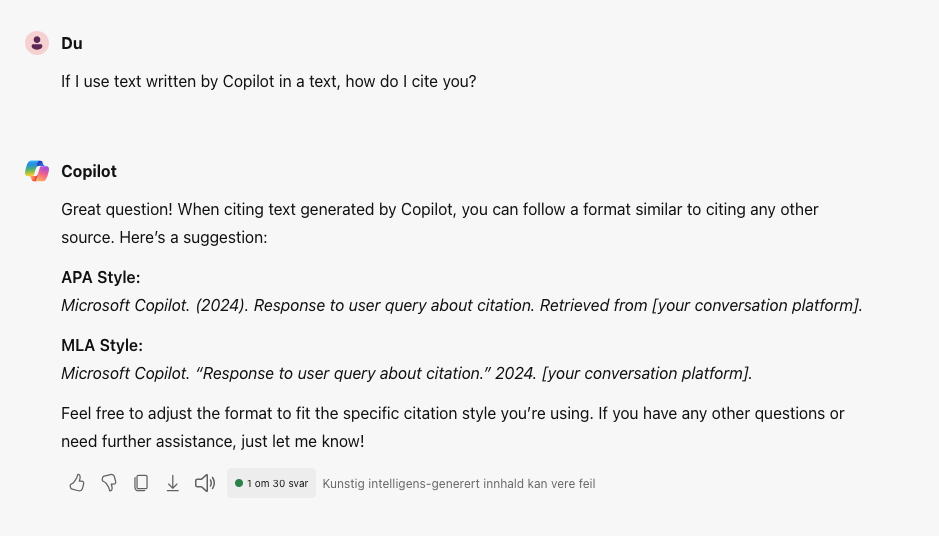Click the user question about citing Copilot
The image size is (939, 536).
269,81
